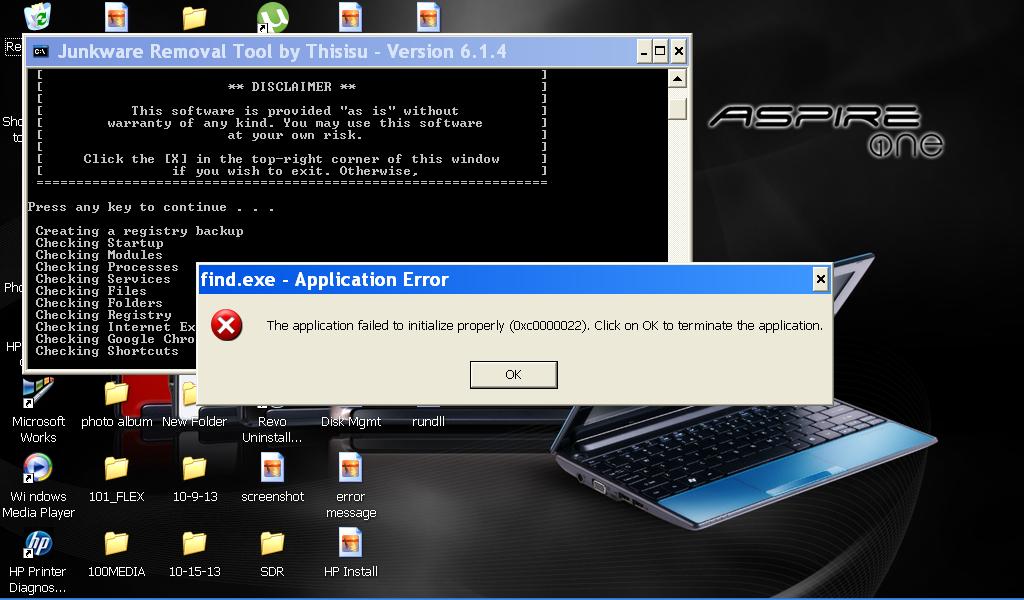Screen dimensions: 1024x600
Task: Click 'Creating a registry backup' console line
Action: pos(139,231)
